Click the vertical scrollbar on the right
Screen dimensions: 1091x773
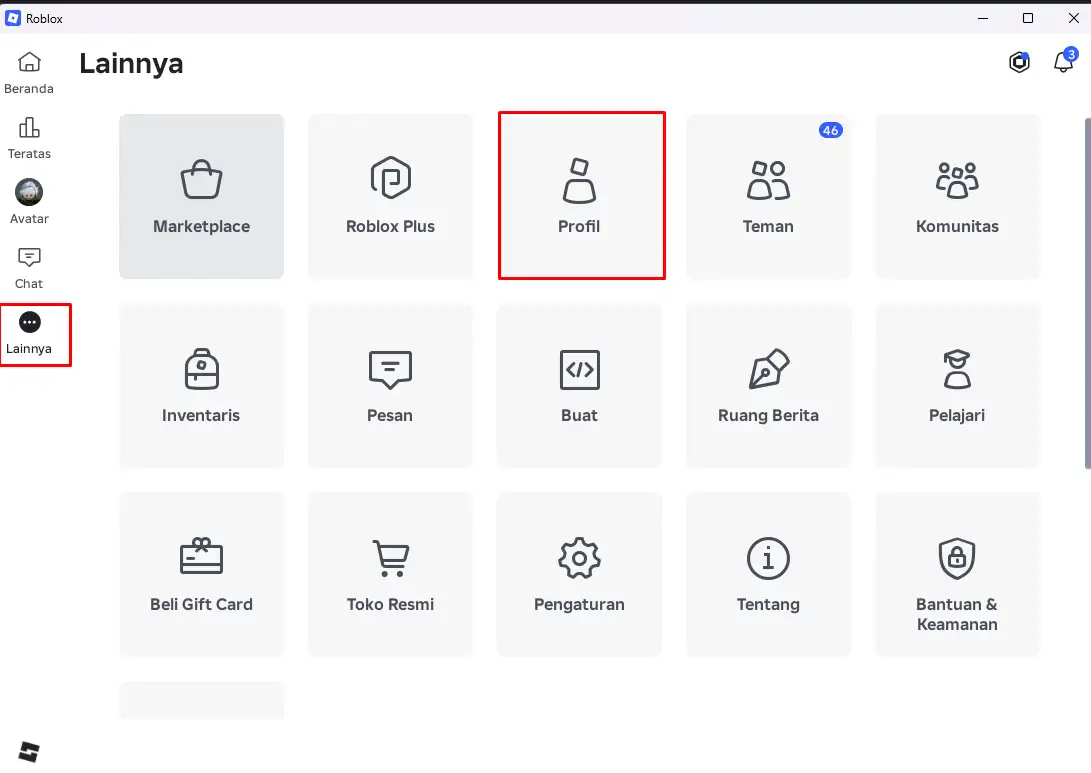click(x=1088, y=293)
